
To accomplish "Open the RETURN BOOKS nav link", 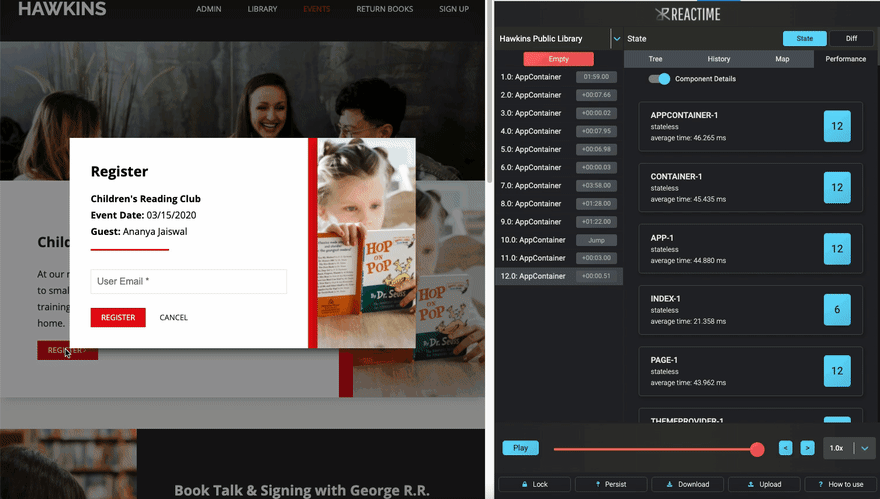I will [384, 9].
